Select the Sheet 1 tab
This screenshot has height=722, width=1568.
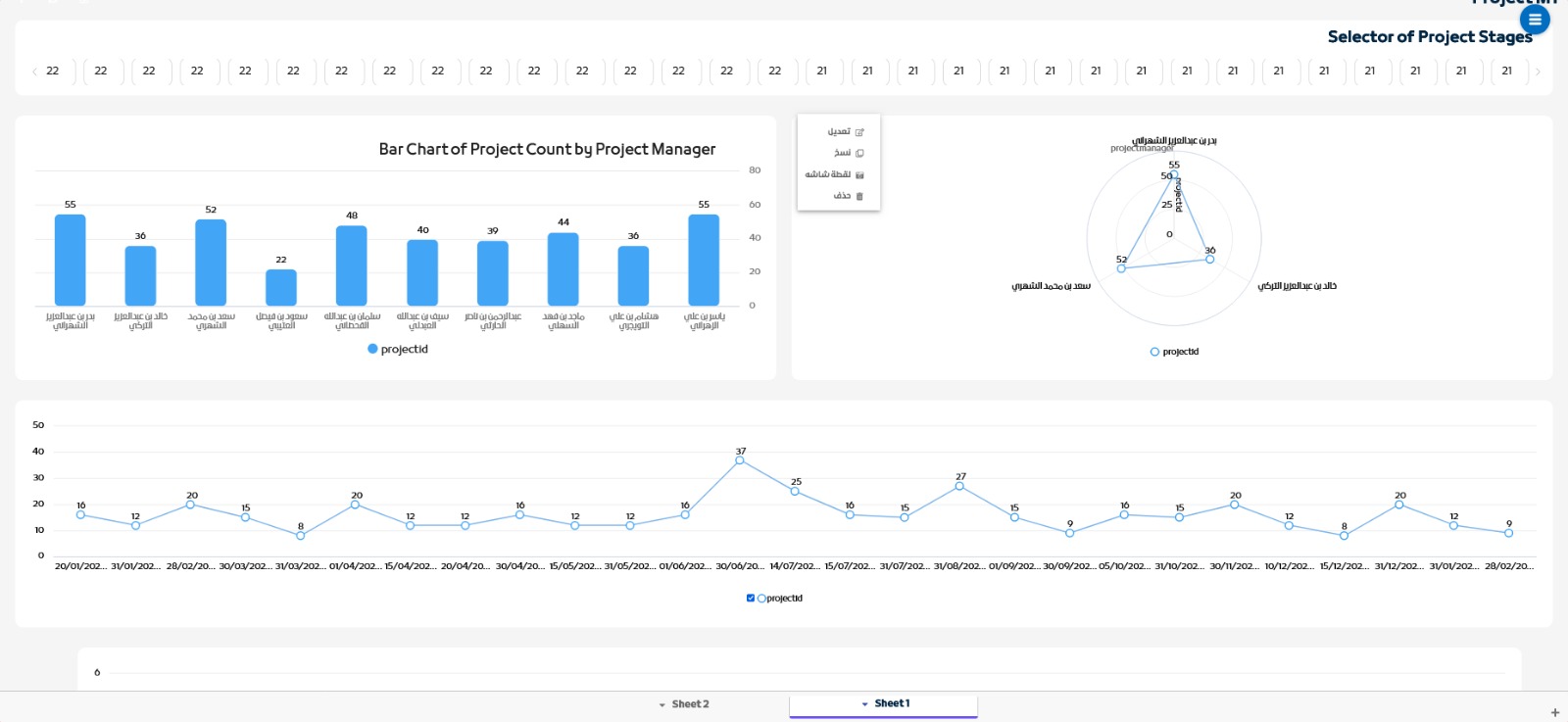892,703
